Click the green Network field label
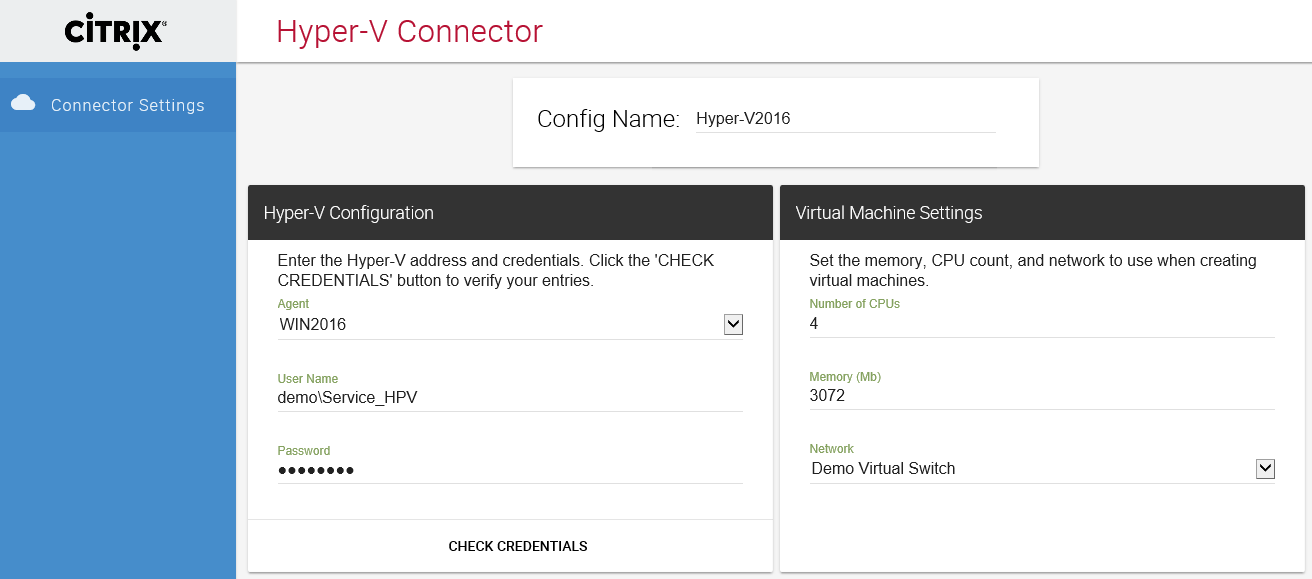Viewport: 1312px width, 579px height. [x=831, y=449]
